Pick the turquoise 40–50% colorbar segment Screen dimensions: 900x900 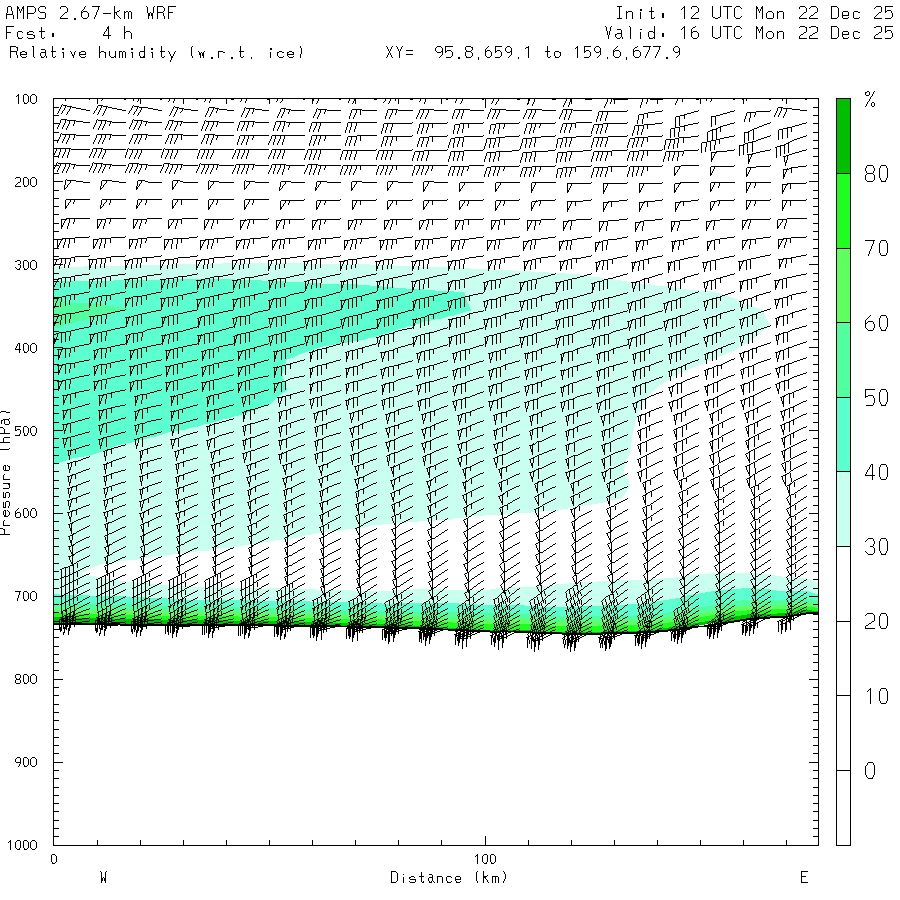coord(843,435)
